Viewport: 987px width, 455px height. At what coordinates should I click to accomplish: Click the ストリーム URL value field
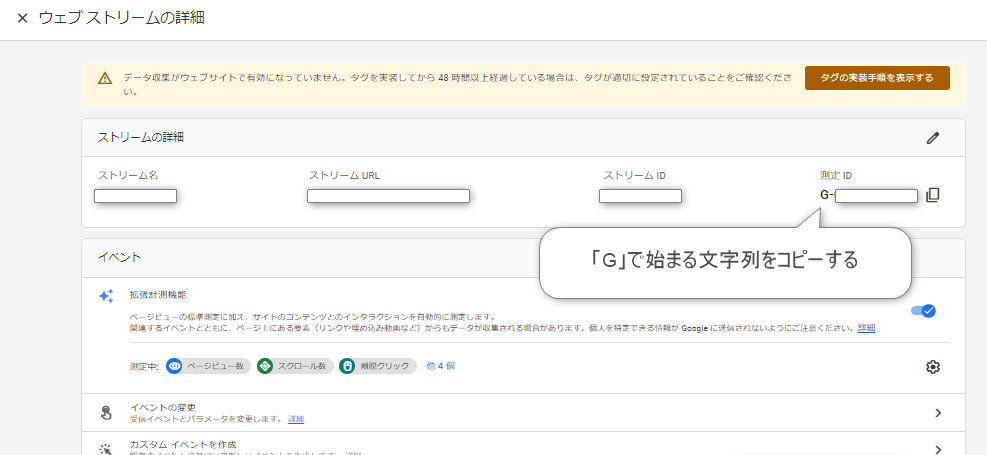[x=388, y=196]
